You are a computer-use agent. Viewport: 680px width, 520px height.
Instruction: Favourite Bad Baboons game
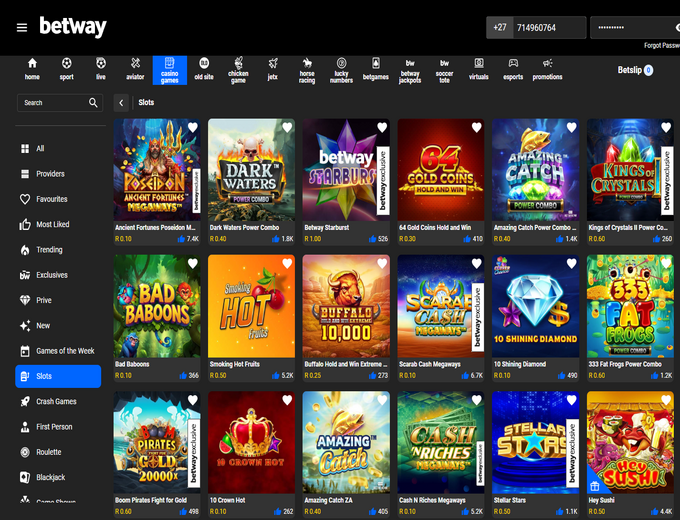pos(193,264)
